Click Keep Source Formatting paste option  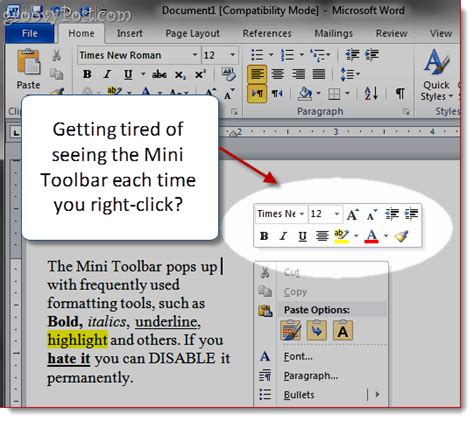click(290, 330)
